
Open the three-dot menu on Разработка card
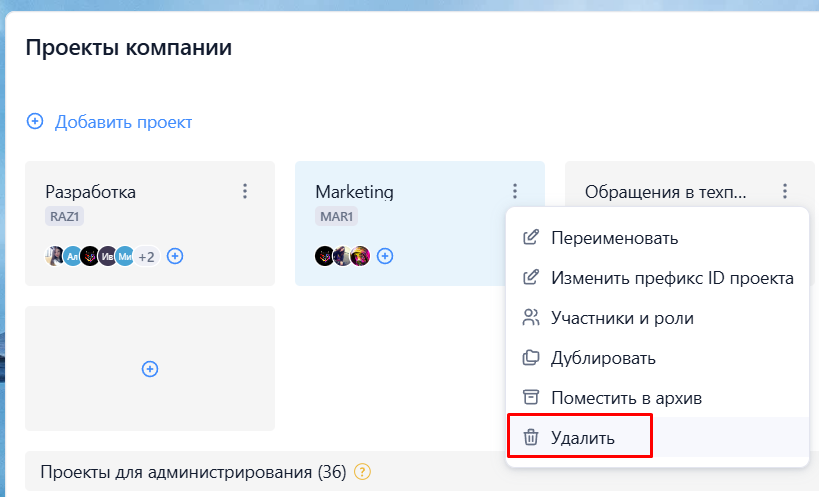tap(244, 191)
